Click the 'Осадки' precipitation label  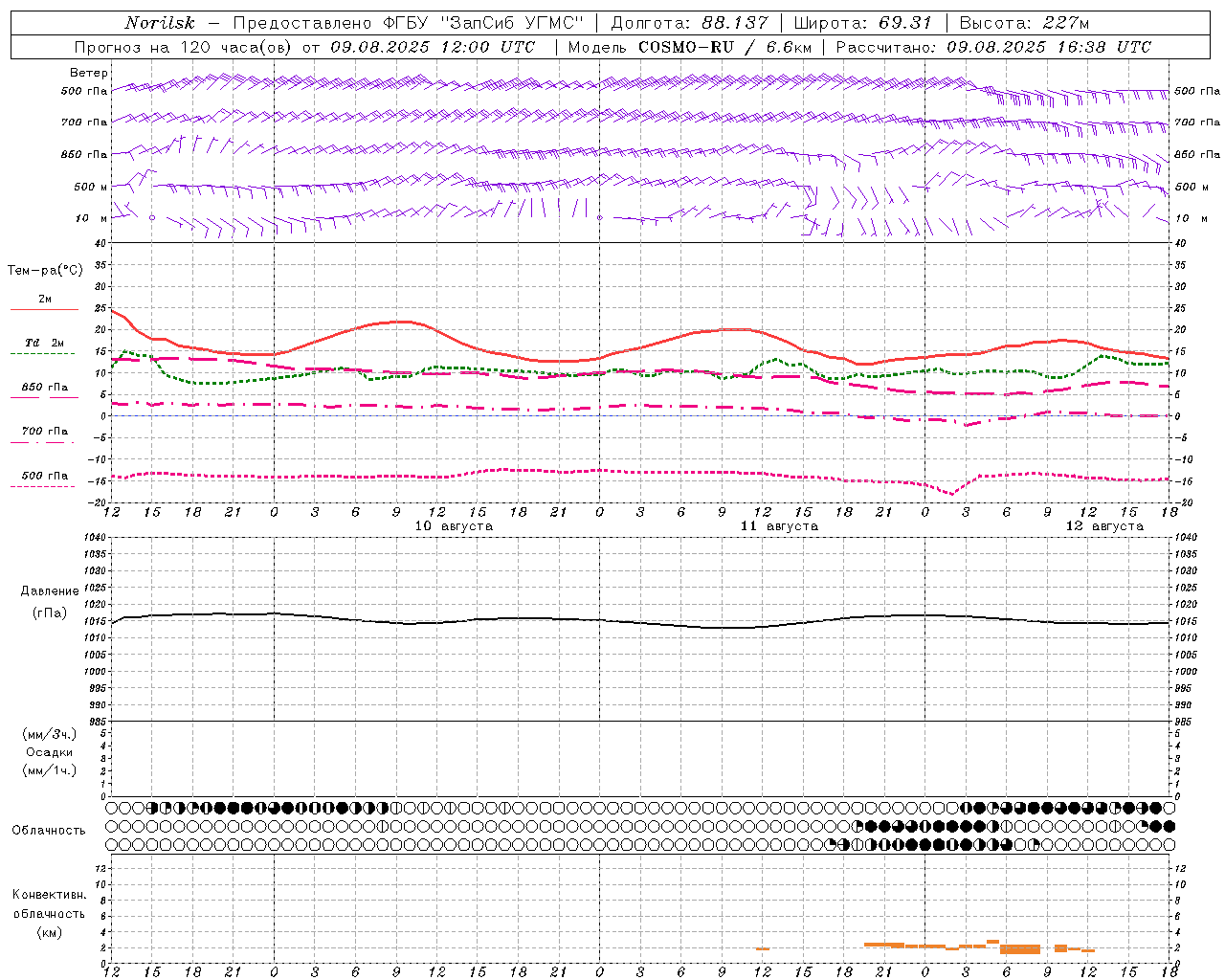[x=50, y=752]
